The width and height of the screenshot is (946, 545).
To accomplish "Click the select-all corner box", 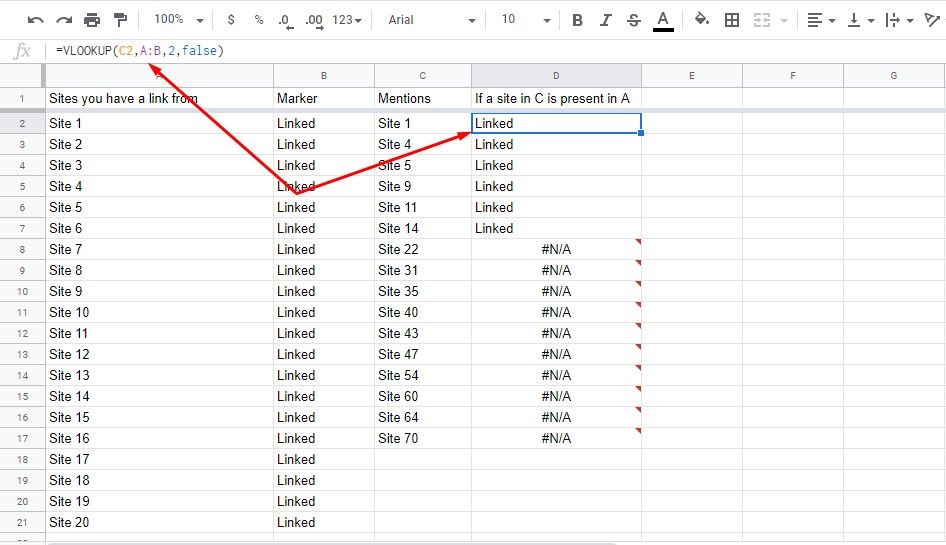I will [x=22, y=75].
